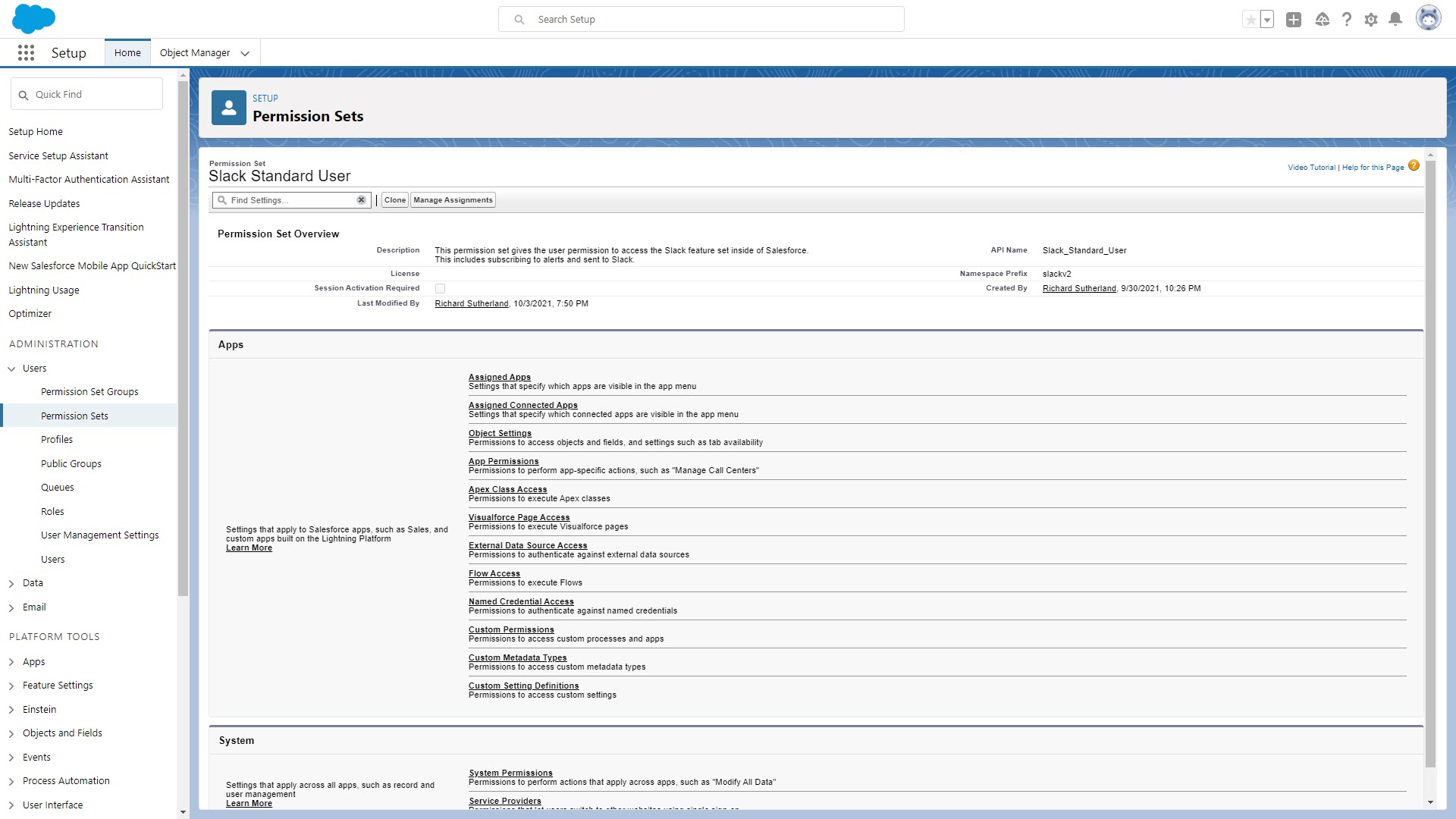
Task: Click the Permission Sets header icon
Action: (x=229, y=108)
